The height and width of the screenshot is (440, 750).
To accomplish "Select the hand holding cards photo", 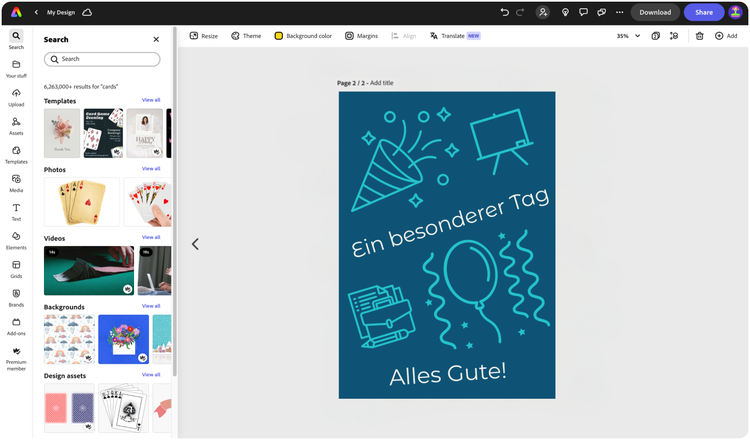I will click(148, 202).
